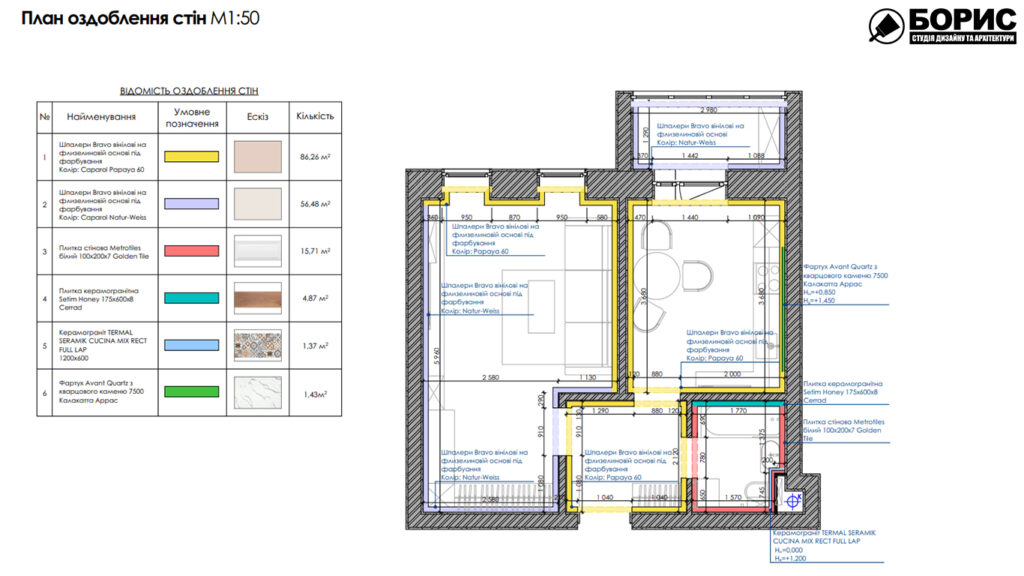Click the red Metrotiles legend swatch

point(190,251)
